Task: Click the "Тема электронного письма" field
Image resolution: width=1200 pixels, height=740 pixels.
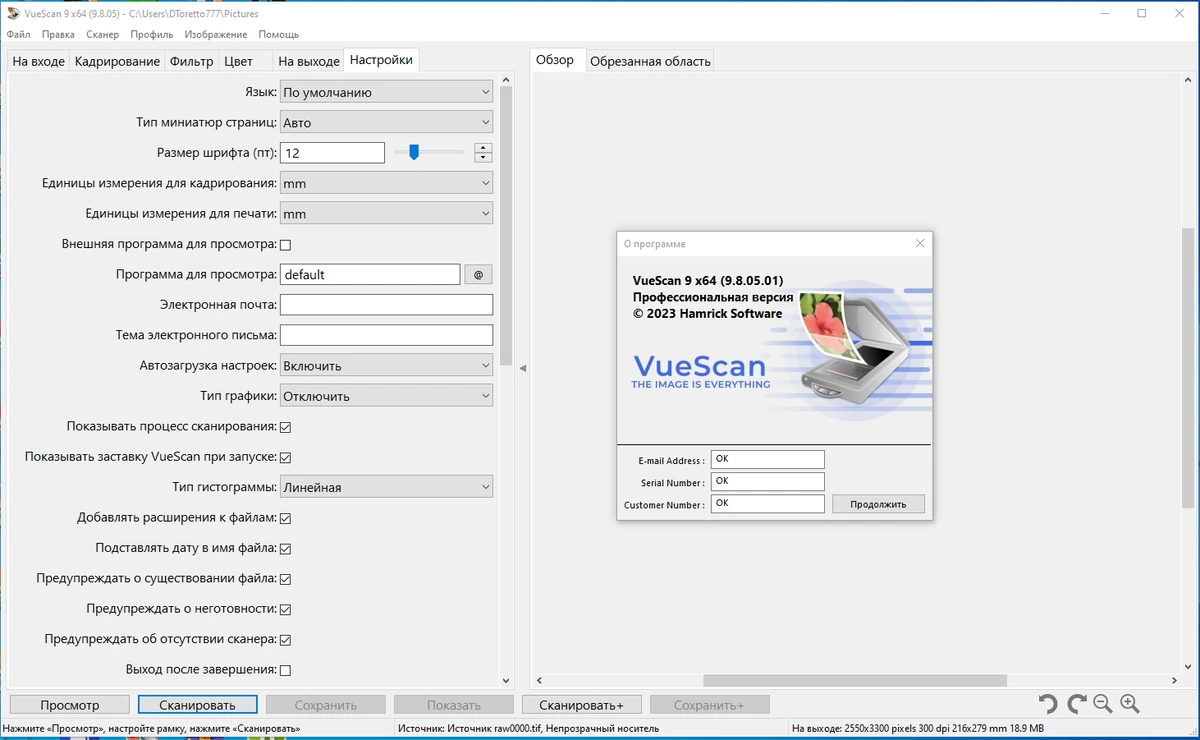Action: pos(386,335)
